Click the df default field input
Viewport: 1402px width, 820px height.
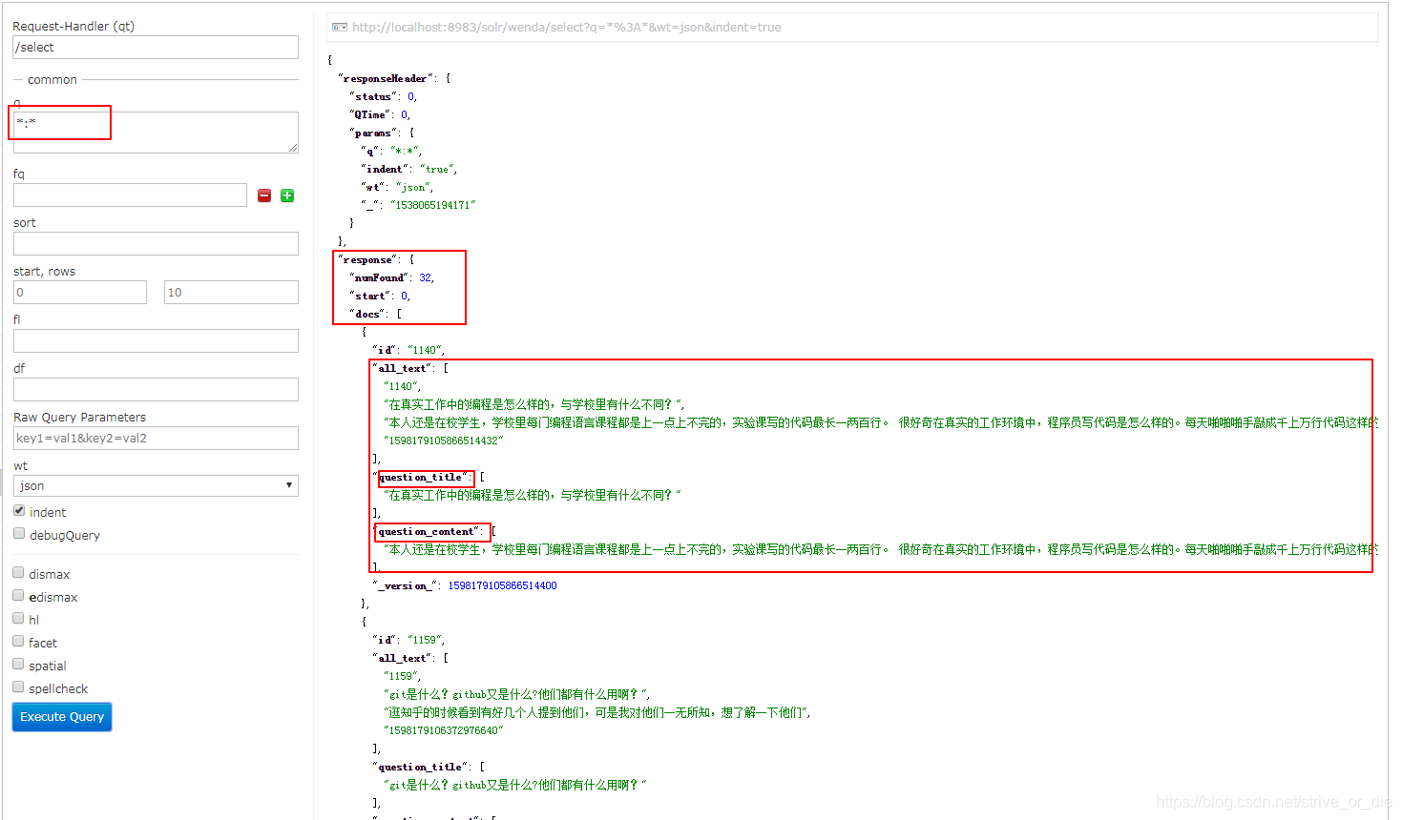(x=156, y=389)
